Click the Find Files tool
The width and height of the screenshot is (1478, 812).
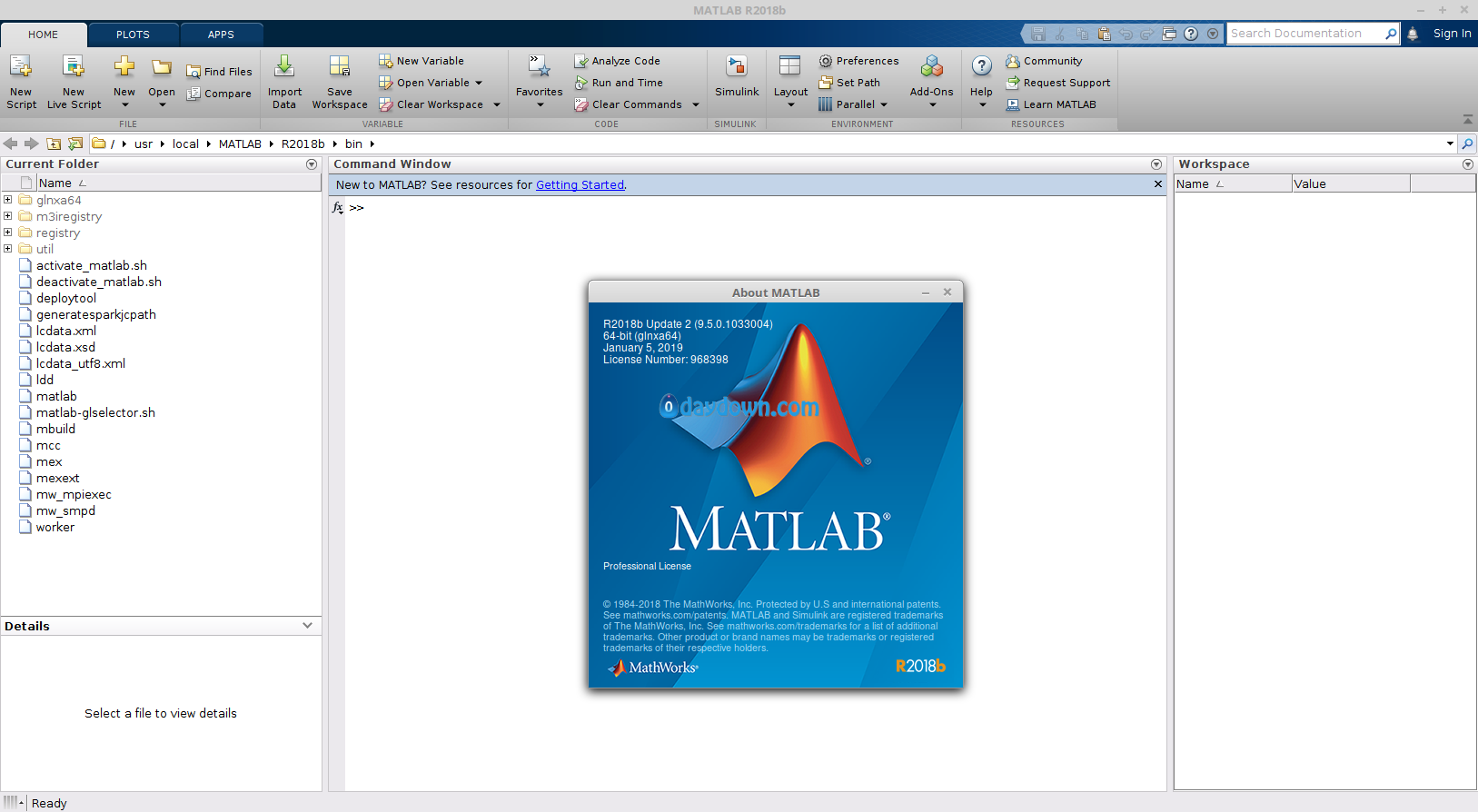tap(219, 72)
